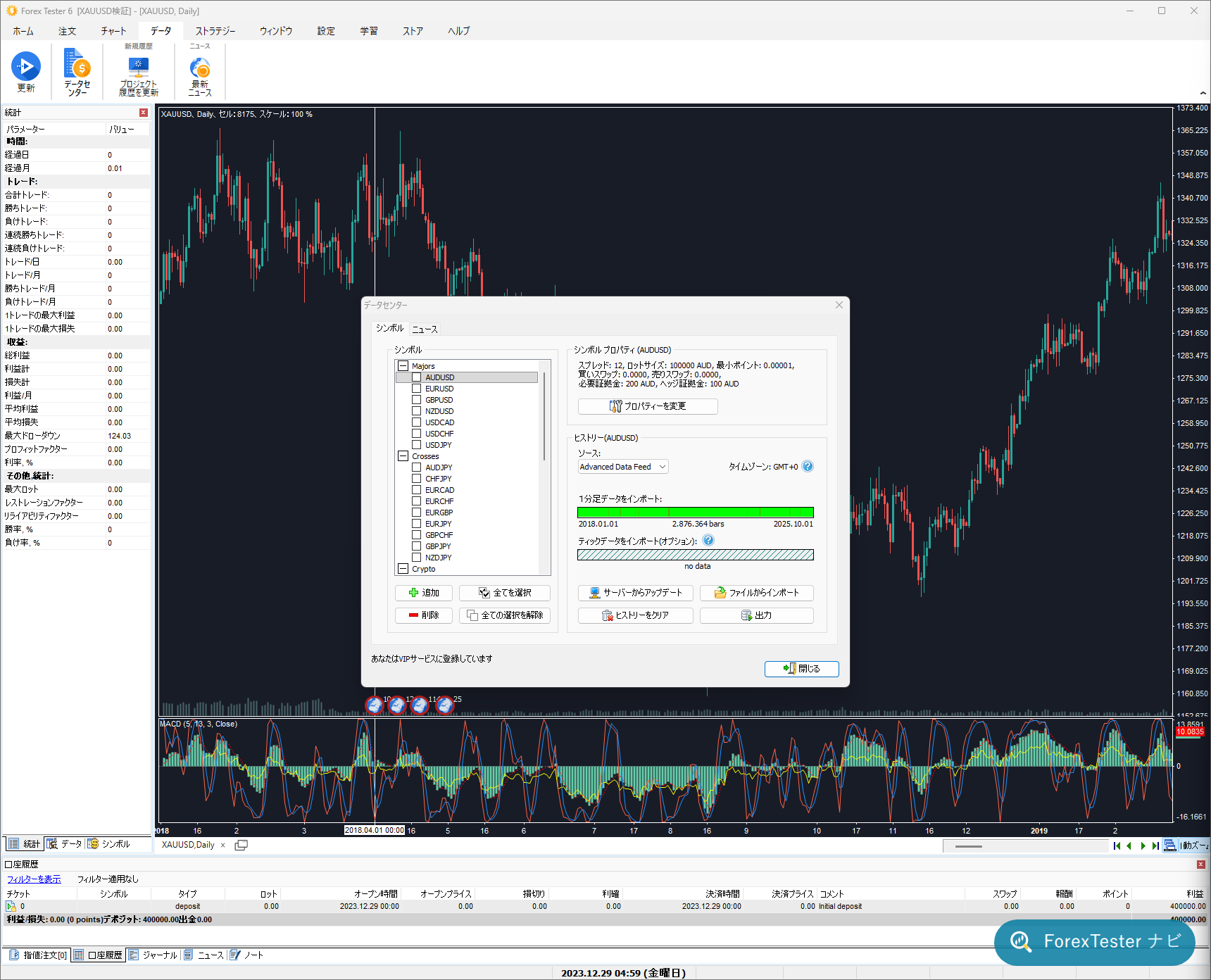Screen dimensions: 1211x980
Task: Check the USDJPY symbol checkbox
Action: (x=417, y=445)
